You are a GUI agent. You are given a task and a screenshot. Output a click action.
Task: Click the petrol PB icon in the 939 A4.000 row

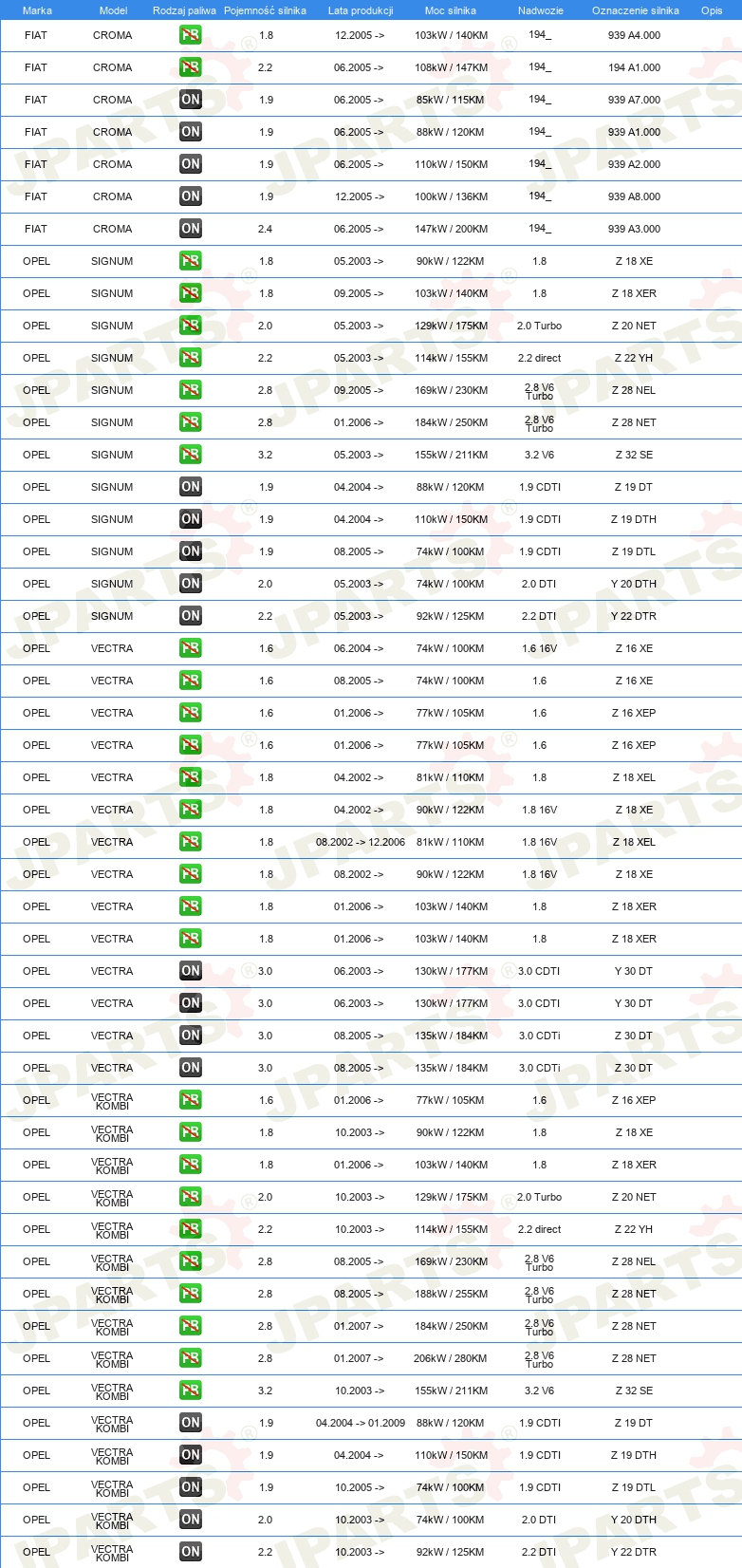pyautogui.click(x=191, y=35)
